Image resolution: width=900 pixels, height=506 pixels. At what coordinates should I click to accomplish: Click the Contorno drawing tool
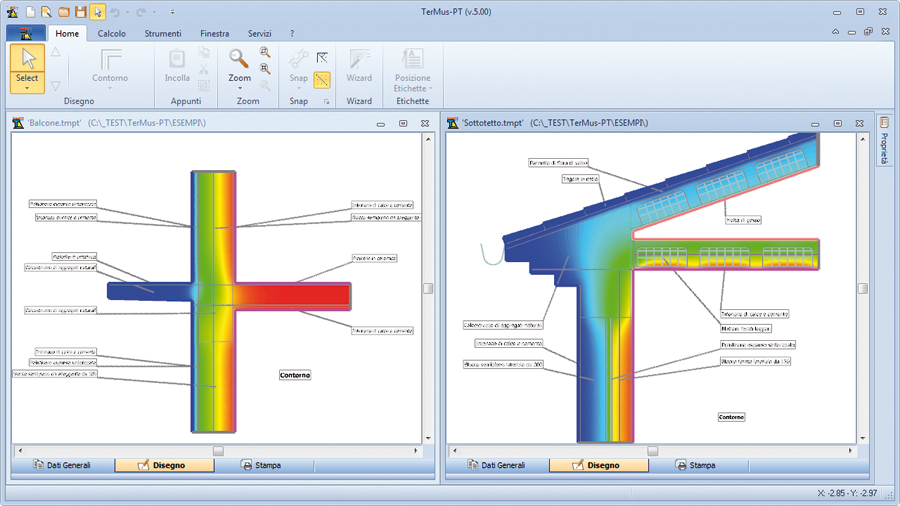(110, 60)
